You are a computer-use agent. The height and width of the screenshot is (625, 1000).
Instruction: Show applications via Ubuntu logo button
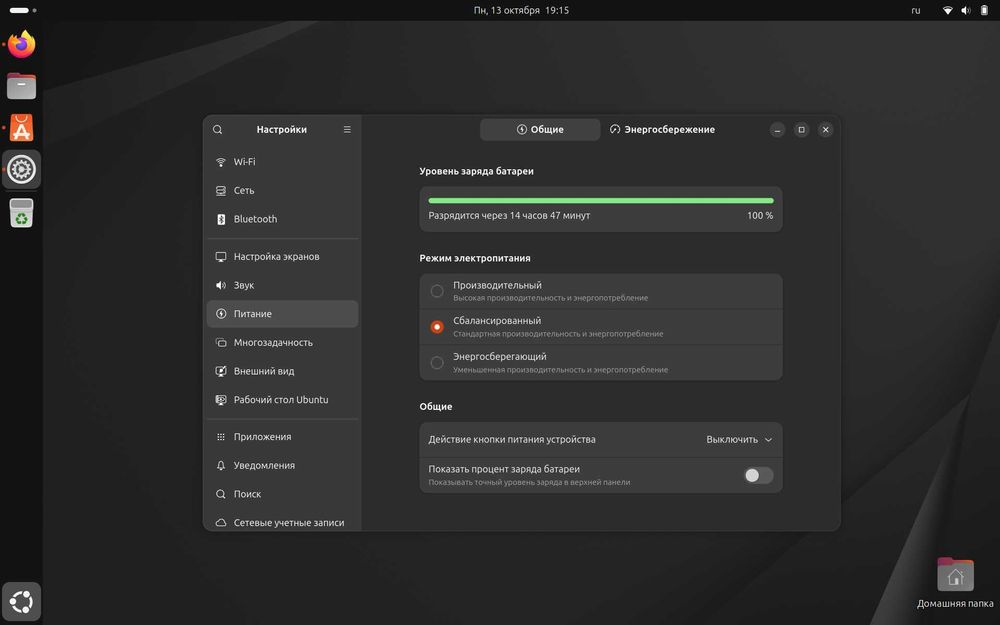pyautogui.click(x=22, y=601)
